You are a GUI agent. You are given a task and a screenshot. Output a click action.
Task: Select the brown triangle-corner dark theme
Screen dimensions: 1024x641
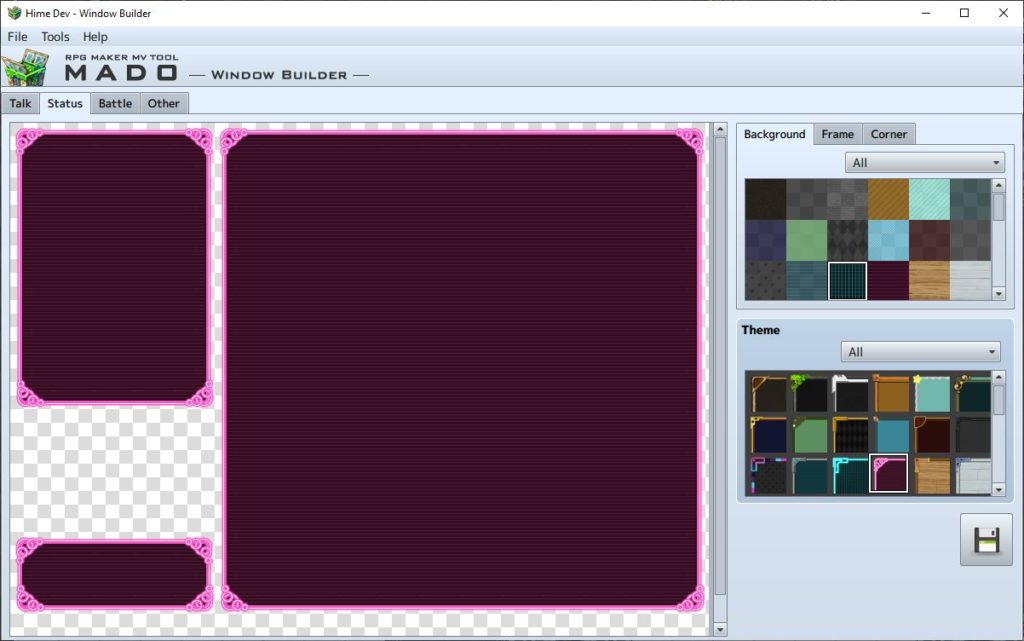pos(768,393)
